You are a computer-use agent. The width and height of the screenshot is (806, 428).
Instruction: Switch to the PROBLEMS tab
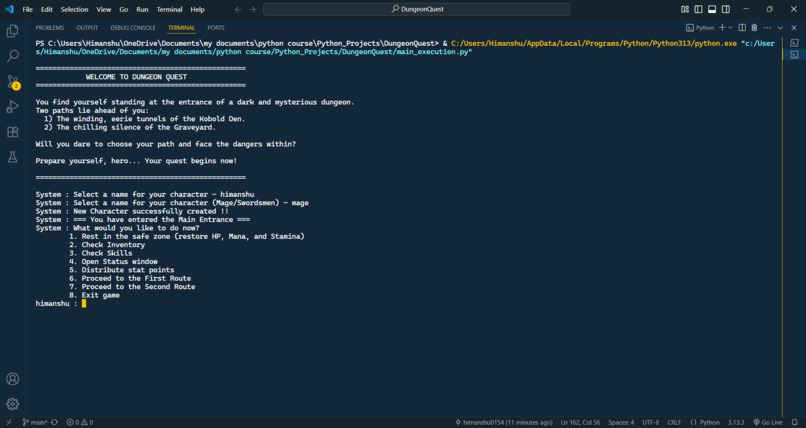pos(50,28)
